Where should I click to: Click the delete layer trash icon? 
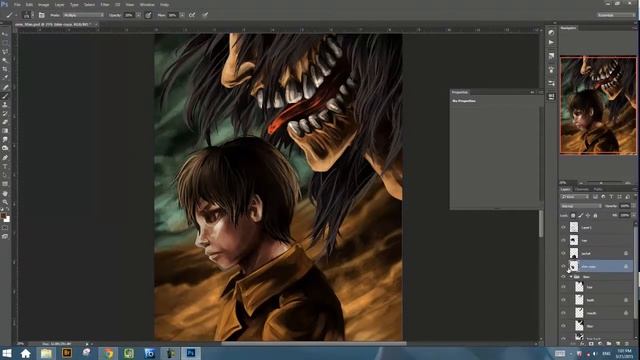tap(627, 344)
